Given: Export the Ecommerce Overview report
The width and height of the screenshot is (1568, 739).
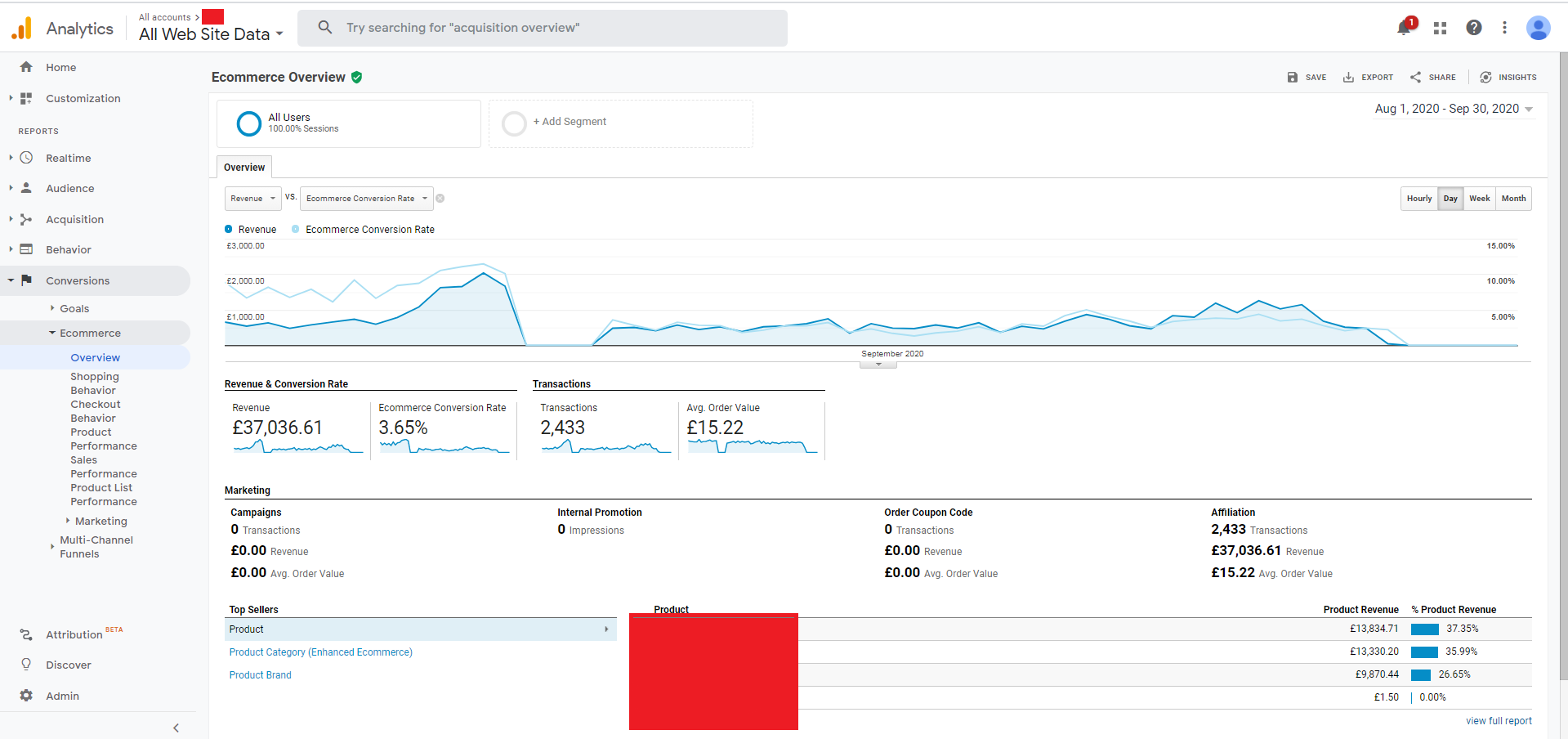Looking at the screenshot, I should (x=1368, y=78).
